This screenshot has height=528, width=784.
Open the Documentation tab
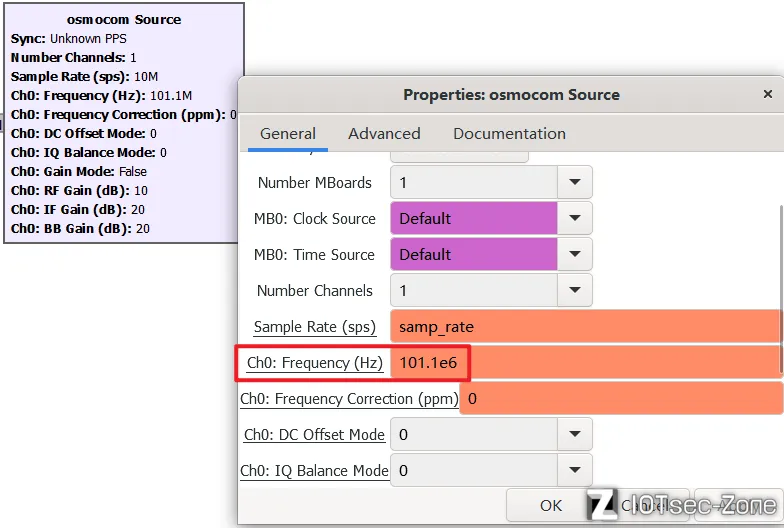(x=509, y=134)
